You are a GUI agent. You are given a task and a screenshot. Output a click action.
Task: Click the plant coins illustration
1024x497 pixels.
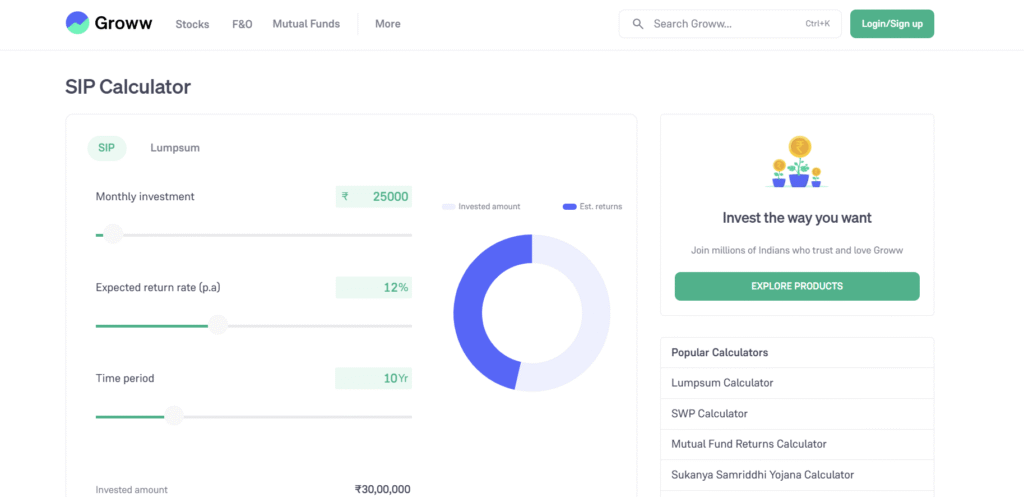pyautogui.click(x=797, y=163)
